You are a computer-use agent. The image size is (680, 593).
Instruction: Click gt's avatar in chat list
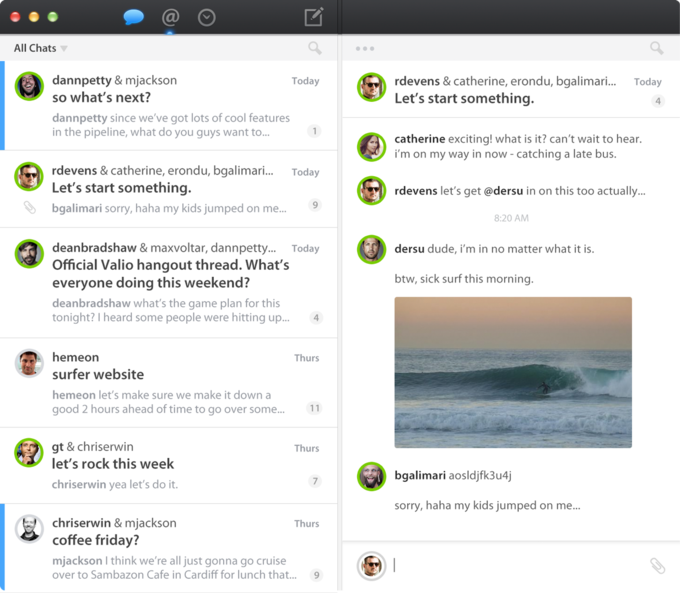(29, 452)
